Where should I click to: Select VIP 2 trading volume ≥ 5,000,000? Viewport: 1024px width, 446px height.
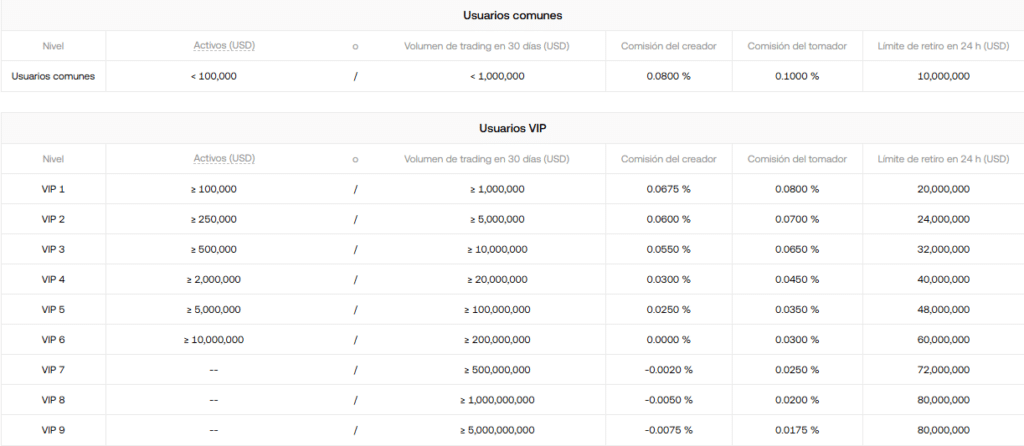click(x=497, y=219)
